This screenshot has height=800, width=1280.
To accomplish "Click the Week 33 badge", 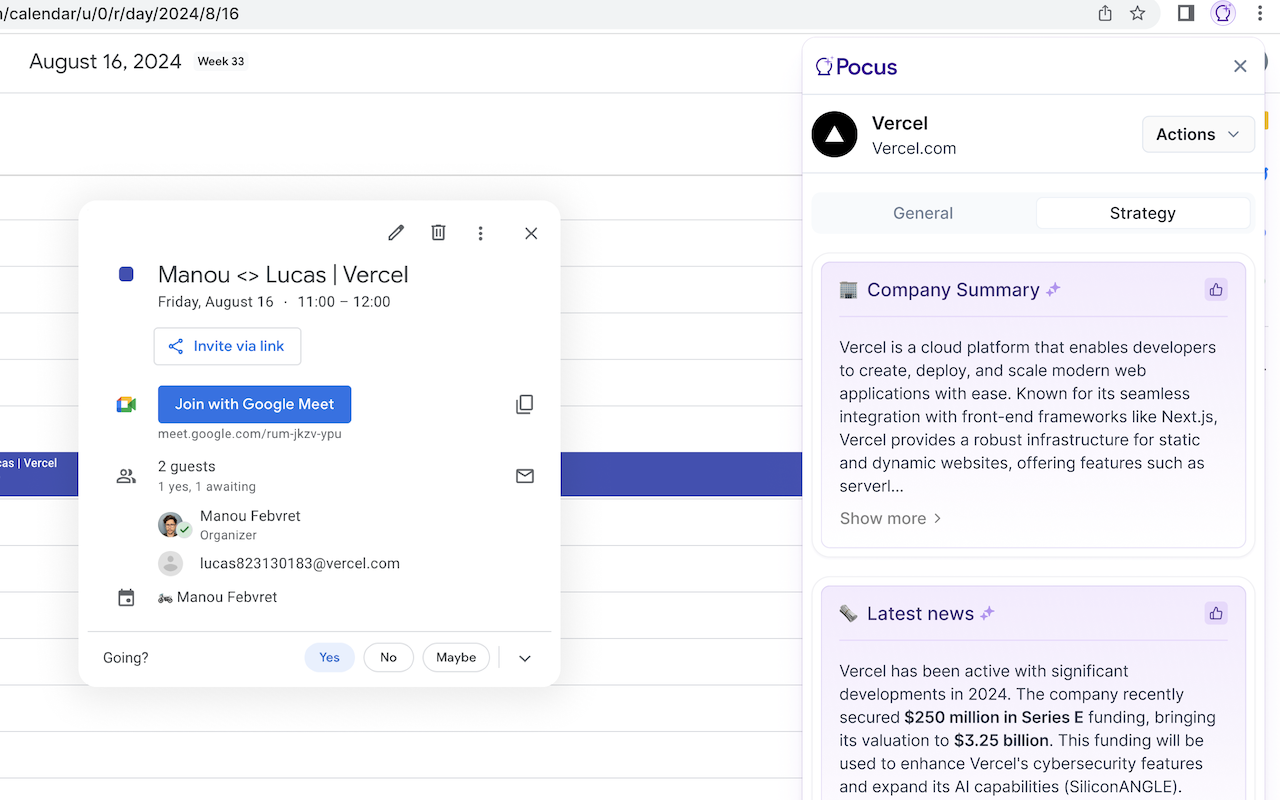I will [x=221, y=61].
